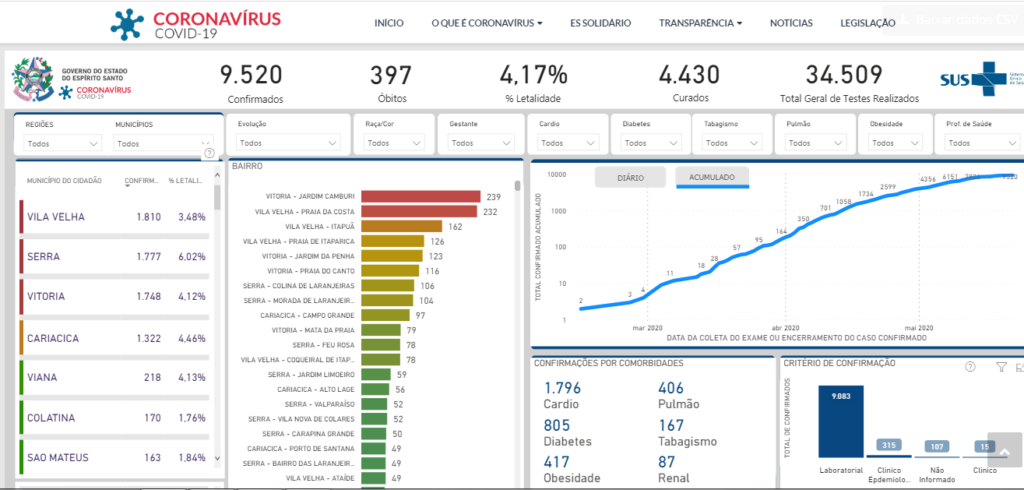Open the Transparência menu

[x=700, y=22]
